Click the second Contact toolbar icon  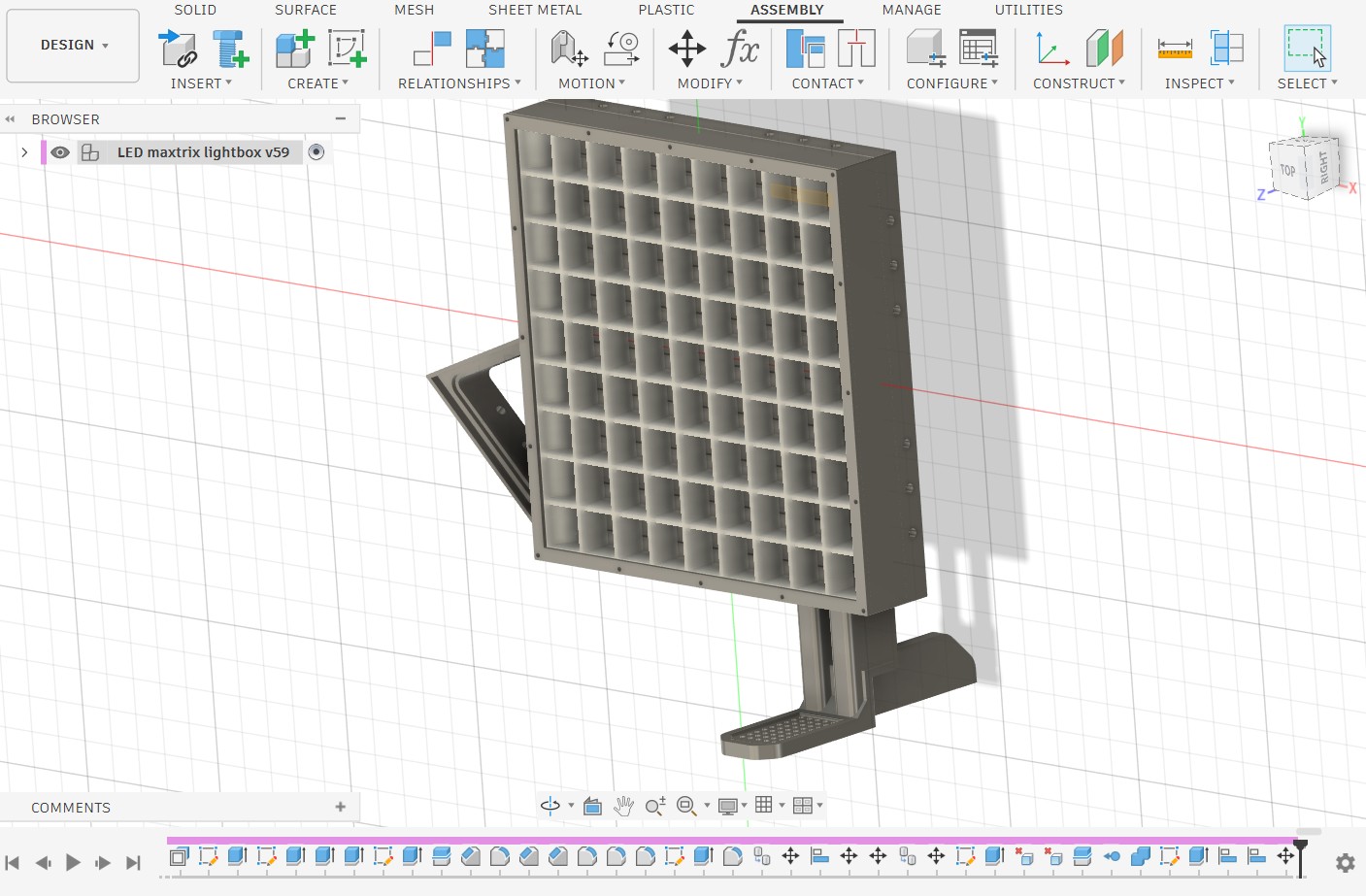(856, 48)
